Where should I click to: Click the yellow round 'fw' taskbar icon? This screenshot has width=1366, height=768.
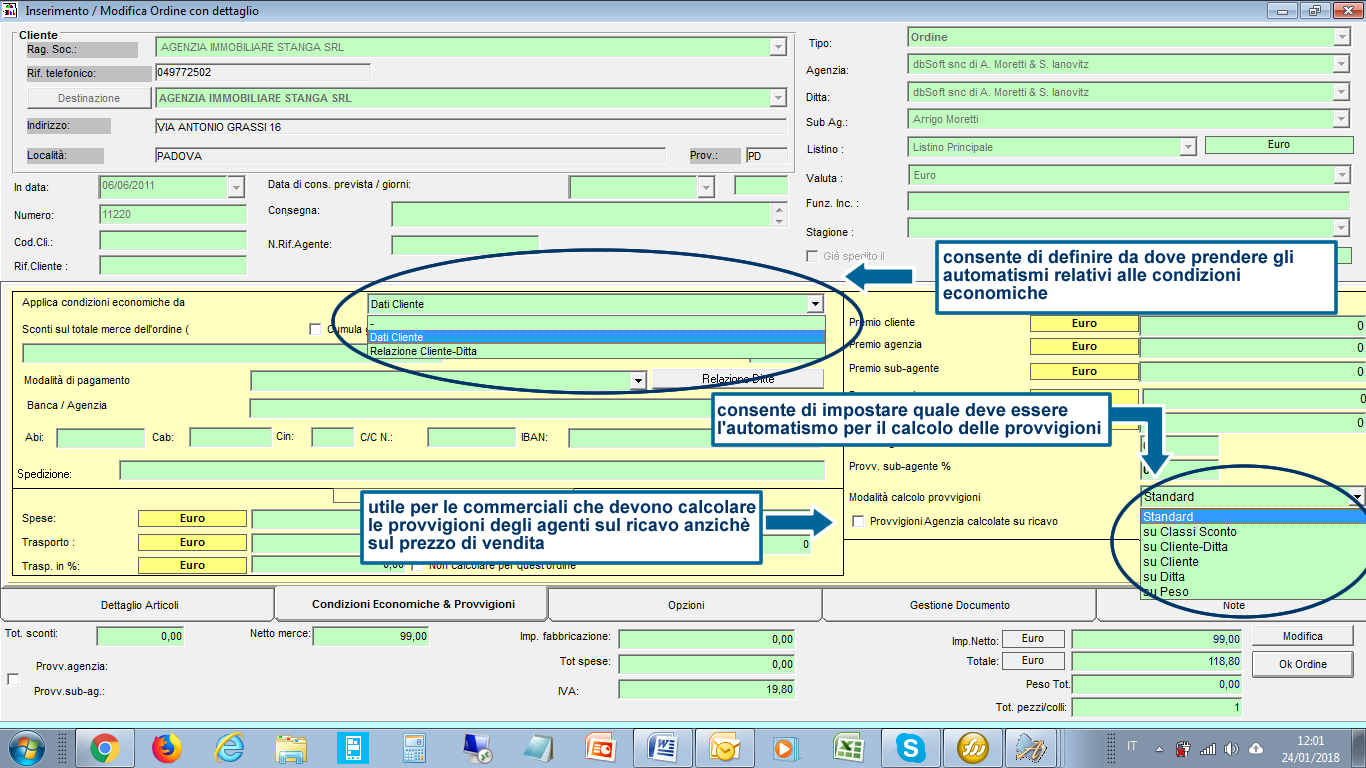click(x=973, y=747)
